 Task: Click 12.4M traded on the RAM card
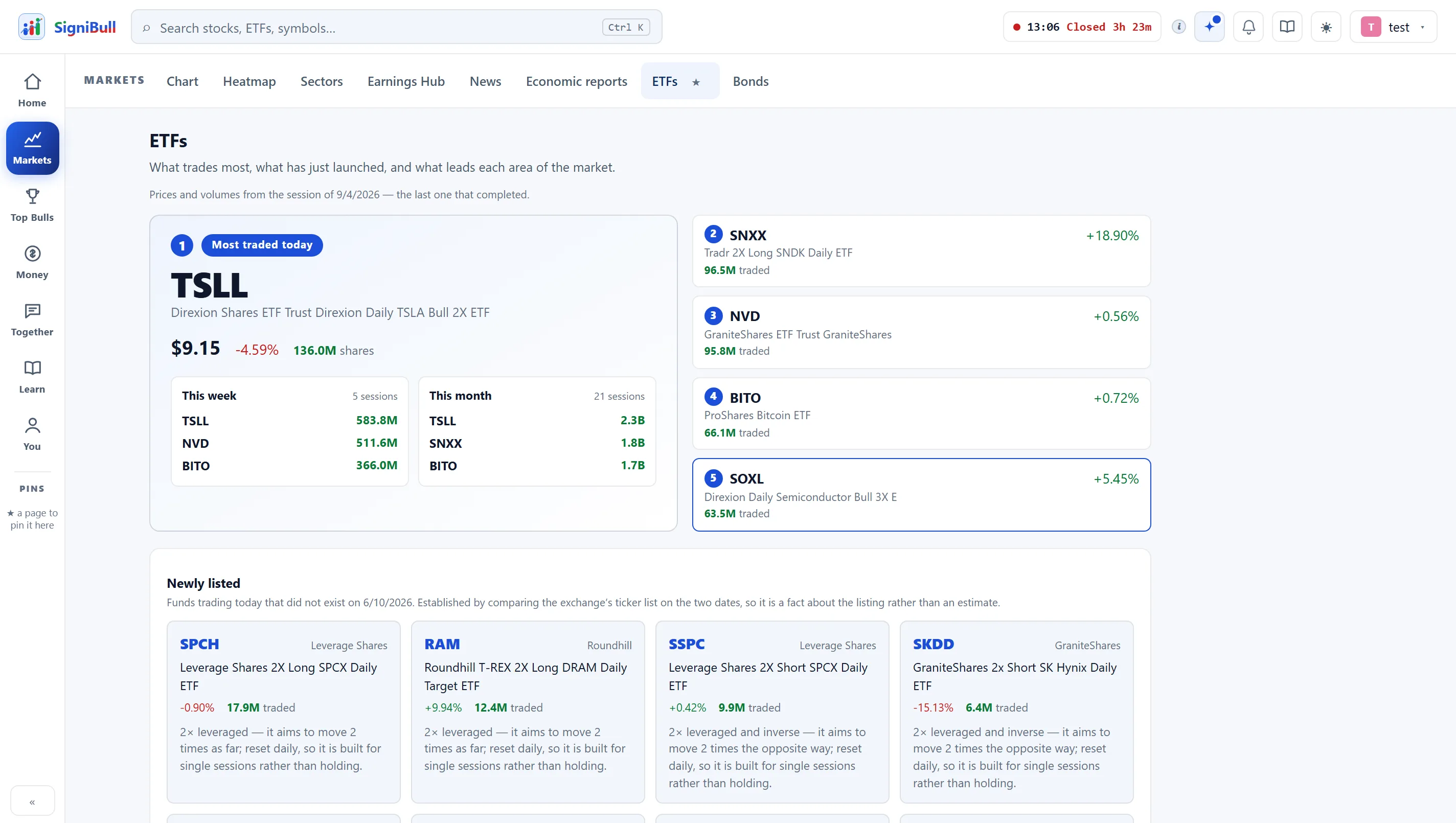coord(508,707)
